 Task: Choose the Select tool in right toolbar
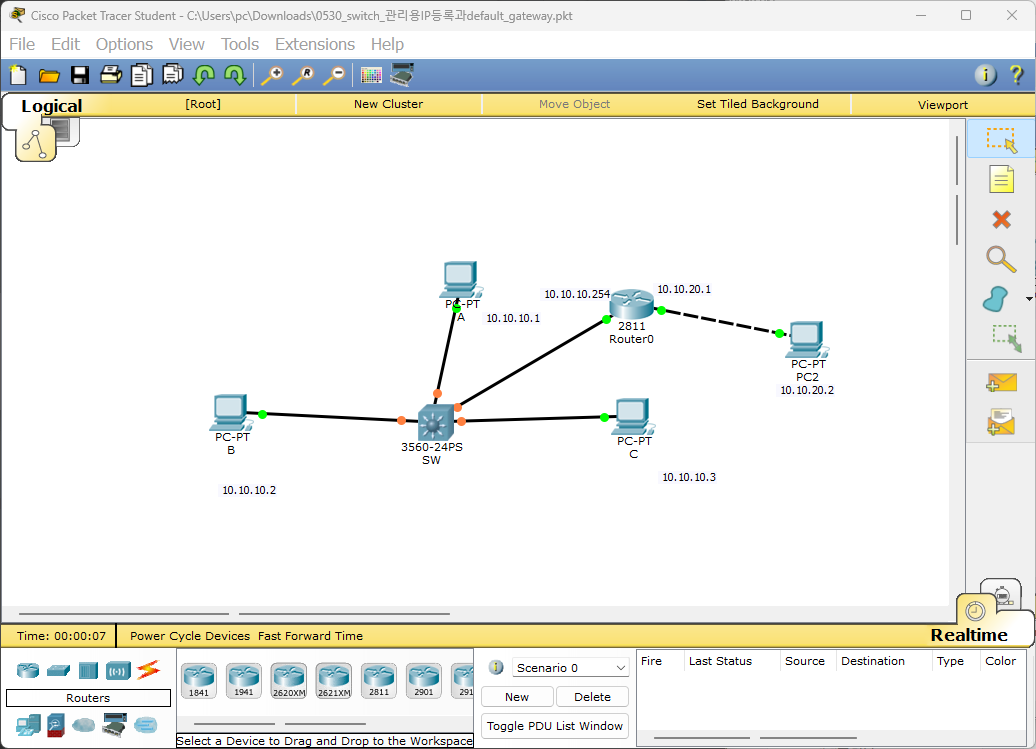(x=1001, y=139)
